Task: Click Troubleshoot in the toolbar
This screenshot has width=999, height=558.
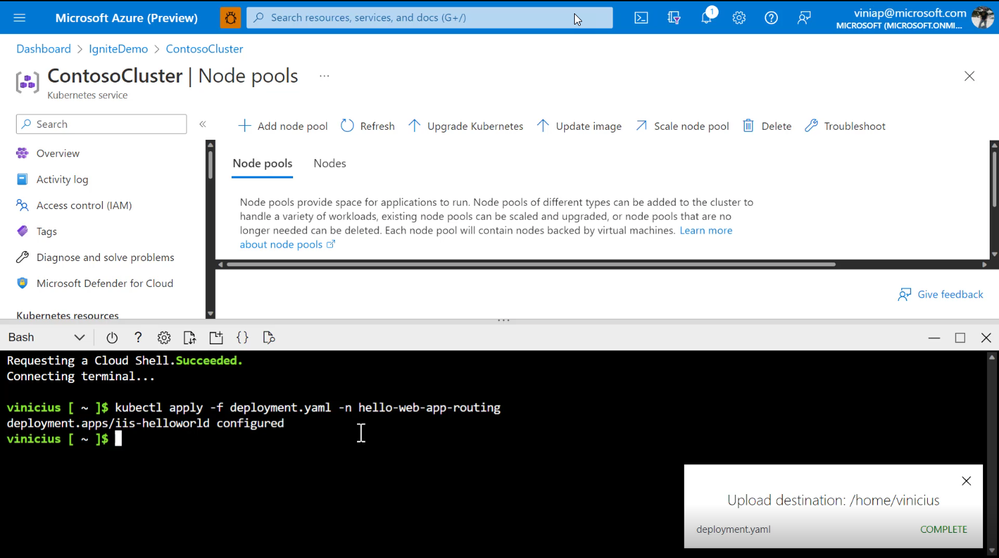Action: (845, 126)
